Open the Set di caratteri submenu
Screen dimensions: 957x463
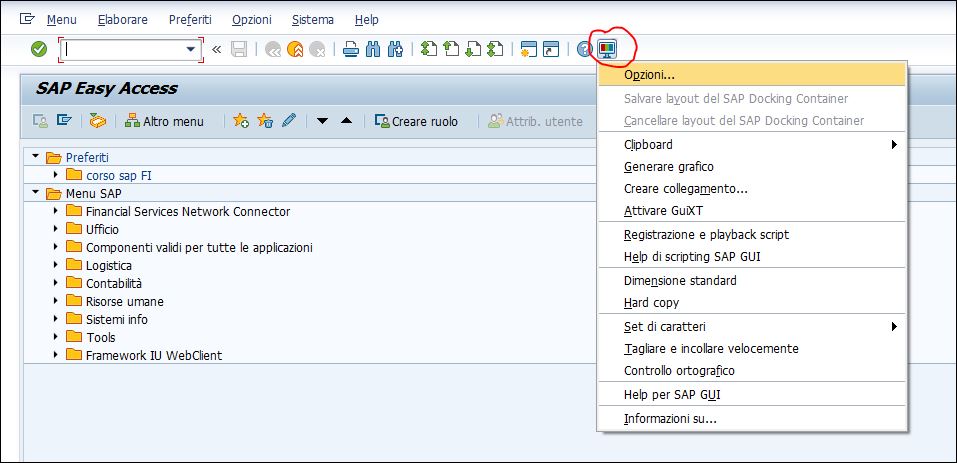click(752, 326)
